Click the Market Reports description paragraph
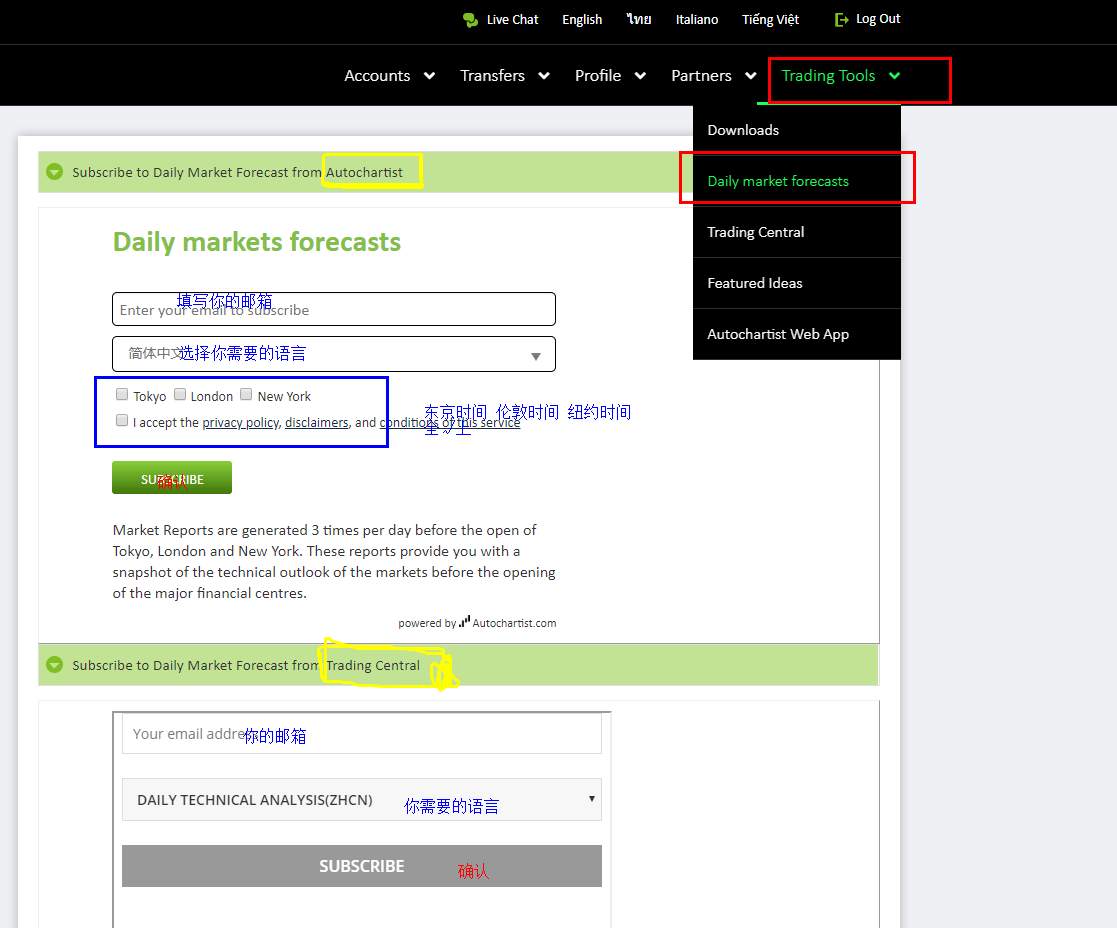This screenshot has height=928, width=1117. pyautogui.click(x=334, y=561)
